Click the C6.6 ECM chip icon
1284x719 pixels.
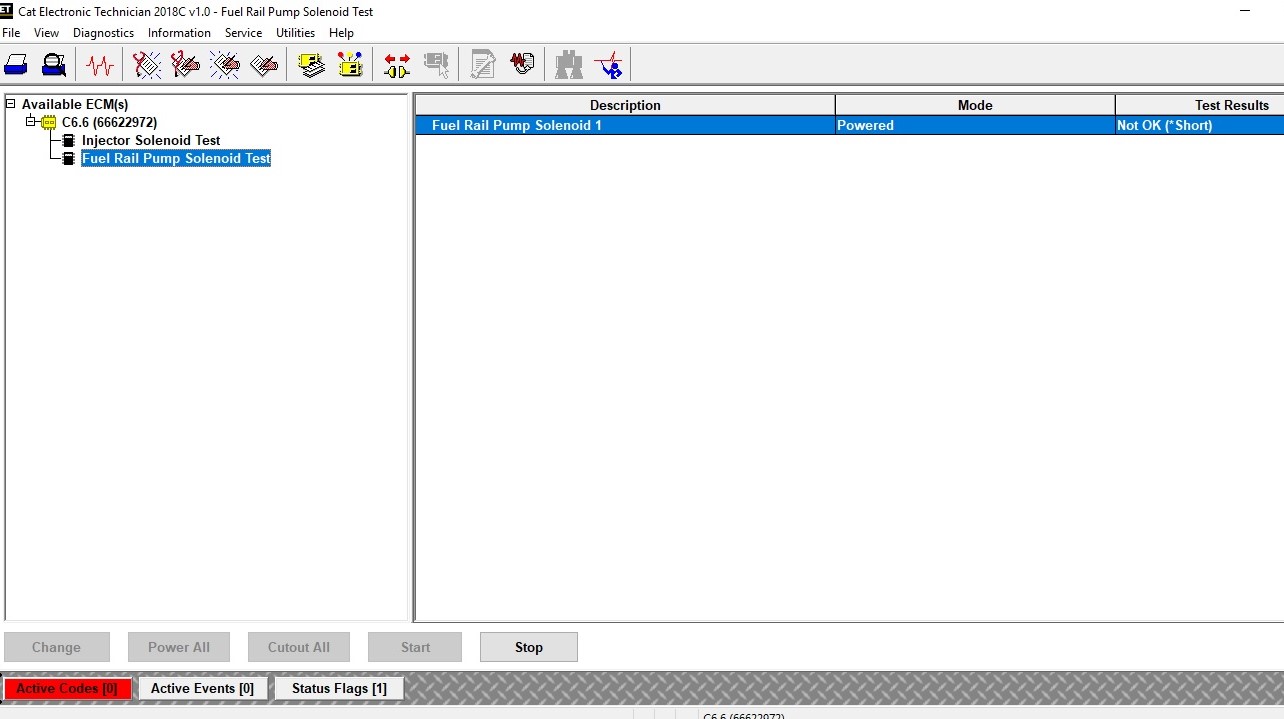coord(49,122)
